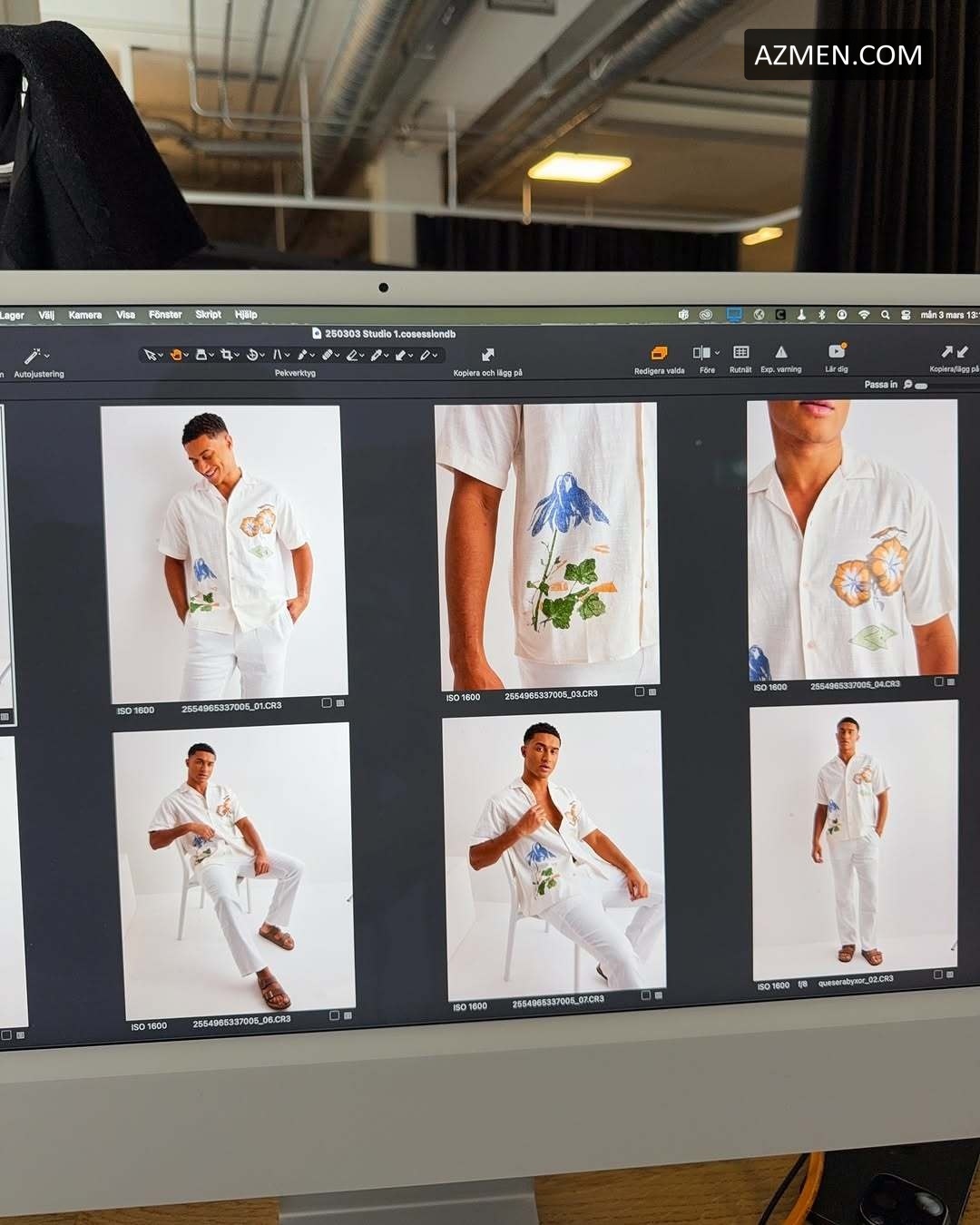The height and width of the screenshot is (1225, 980).
Task: Click the Kopiera och lägg på arrow icon
Action: [x=487, y=355]
